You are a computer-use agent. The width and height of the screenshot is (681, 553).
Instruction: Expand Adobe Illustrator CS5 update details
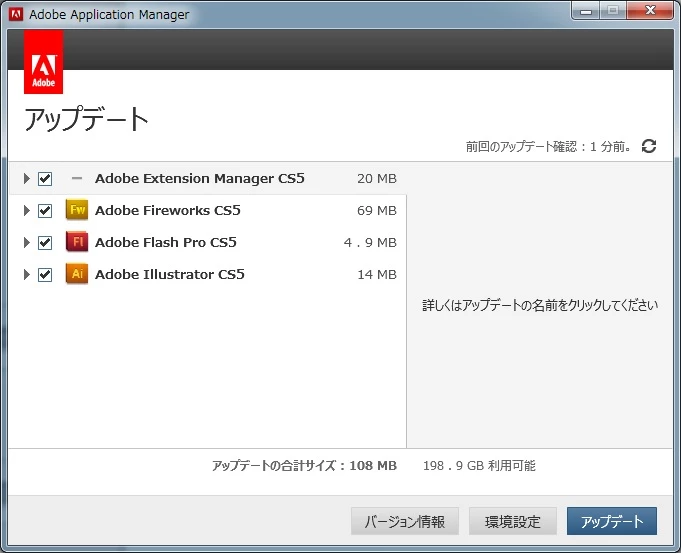[x=26, y=274]
